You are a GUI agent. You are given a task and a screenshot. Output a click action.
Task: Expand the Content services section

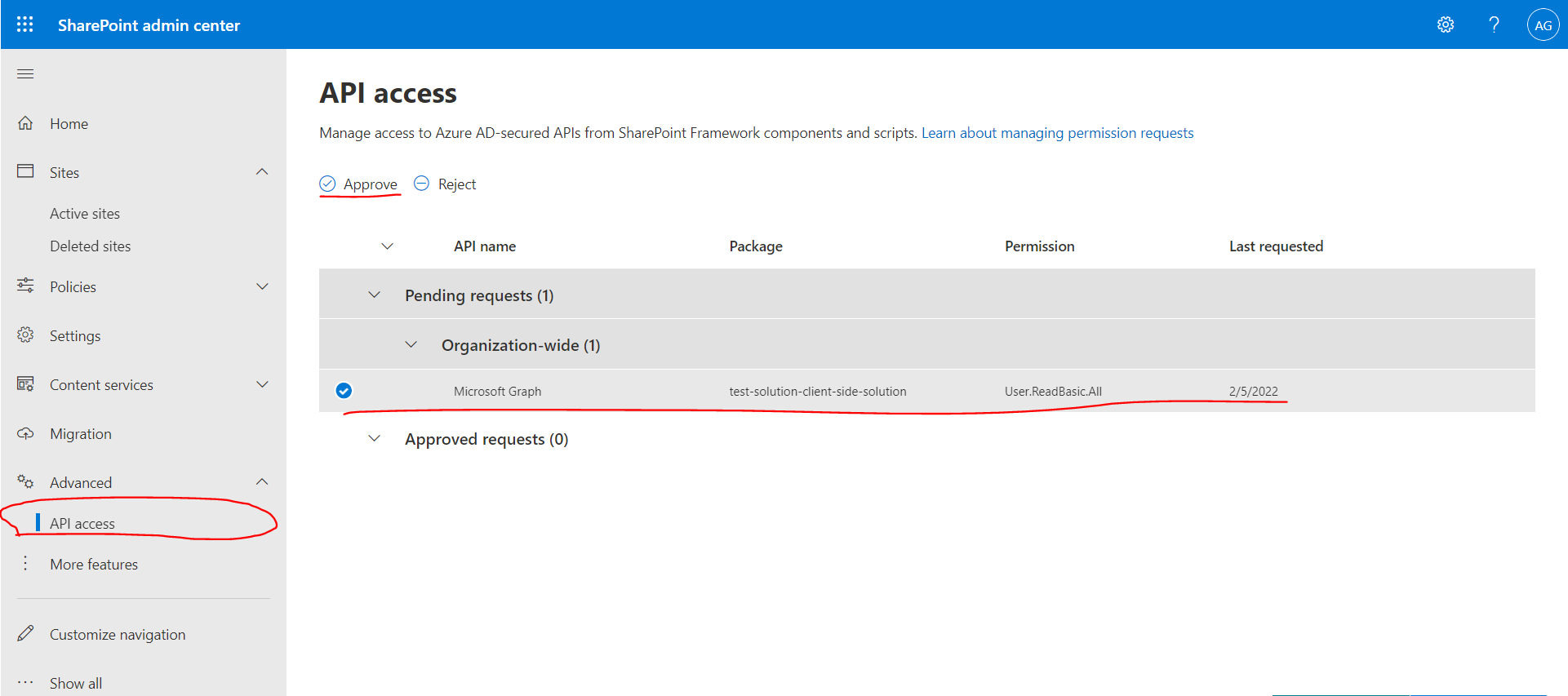[262, 384]
